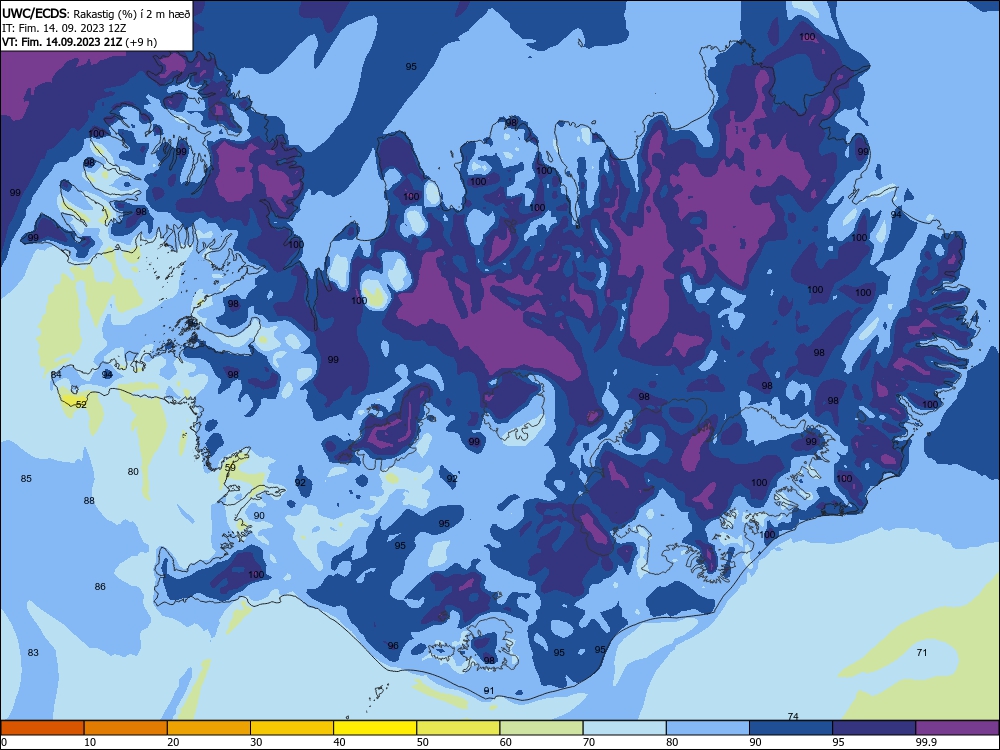The width and height of the screenshot is (1000, 750).
Task: Click the humidity value '96' on the map
Action: (393, 645)
